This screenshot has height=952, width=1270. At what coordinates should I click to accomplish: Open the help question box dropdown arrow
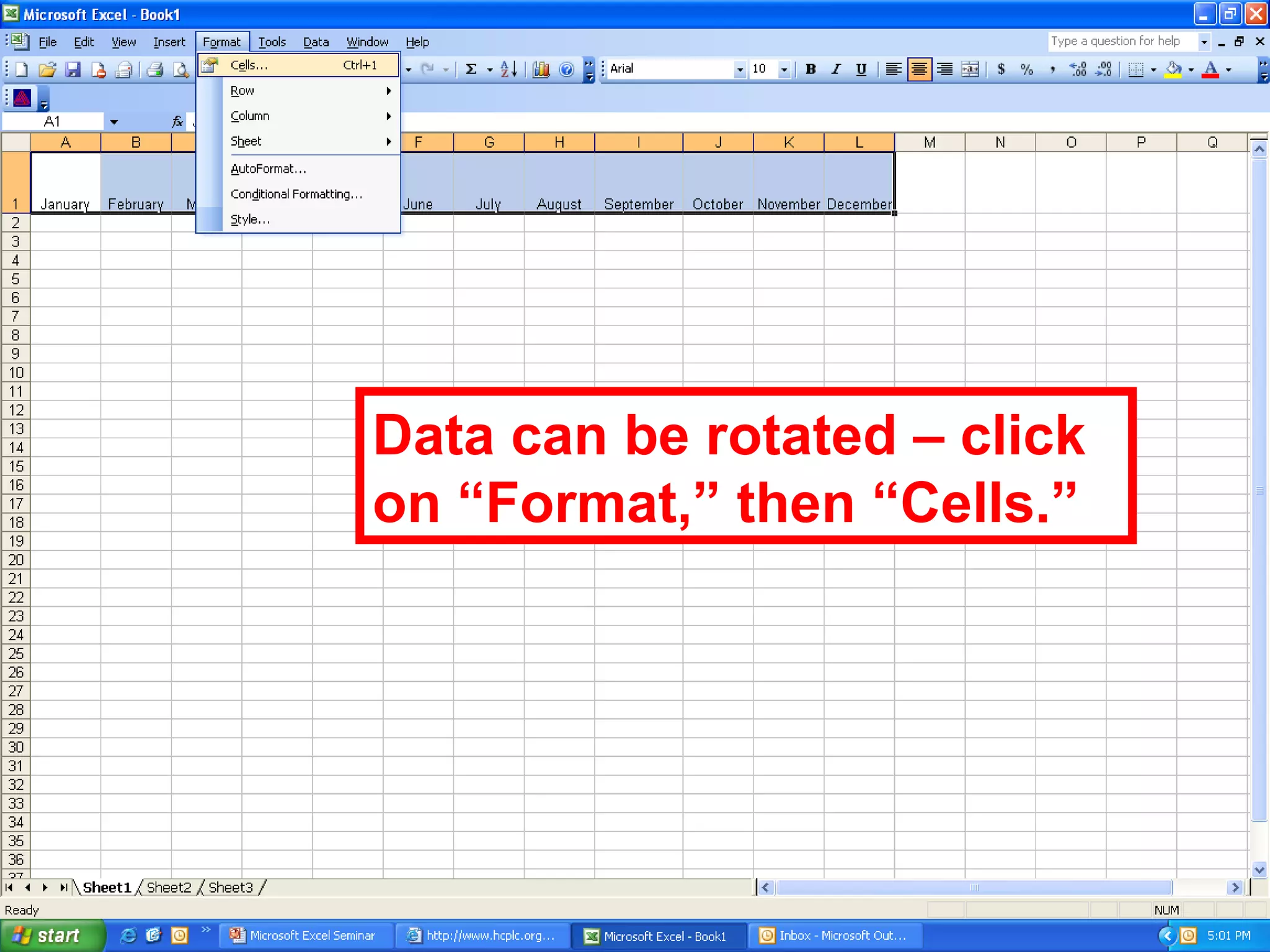1204,42
